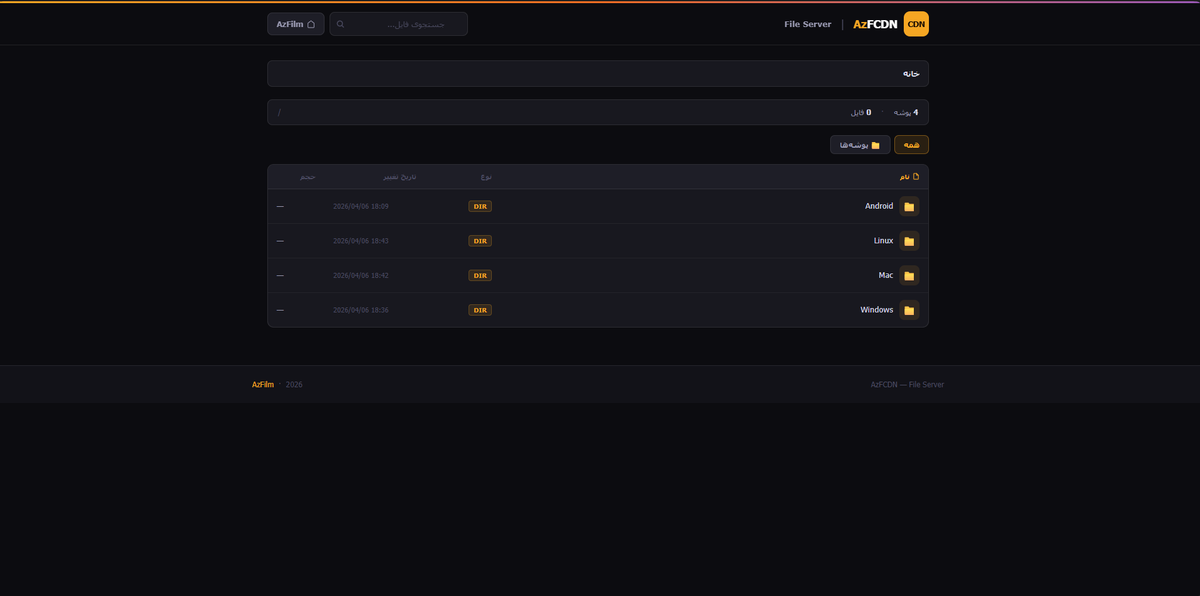Sort by the حجم size column header
Viewport: 1200px width, 596px height.
[x=308, y=176]
